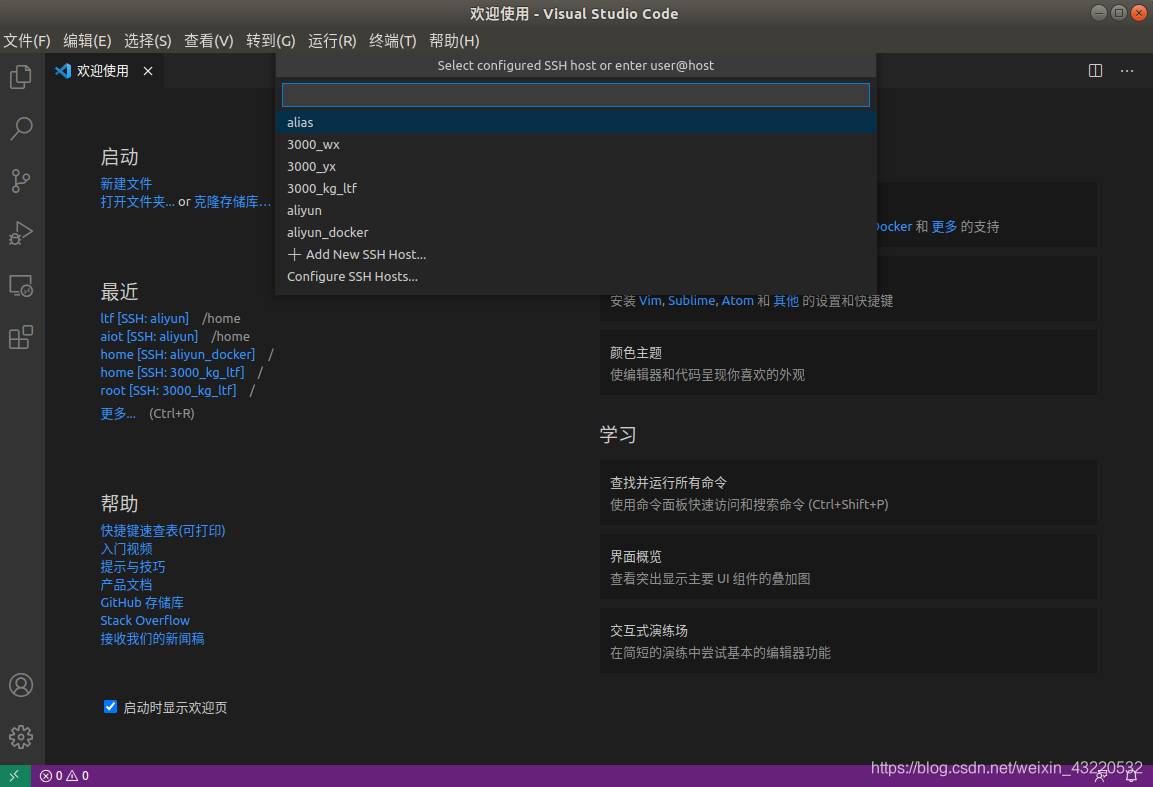Open the 颜色主题 card
The width and height of the screenshot is (1153, 787).
pyautogui.click(x=849, y=363)
